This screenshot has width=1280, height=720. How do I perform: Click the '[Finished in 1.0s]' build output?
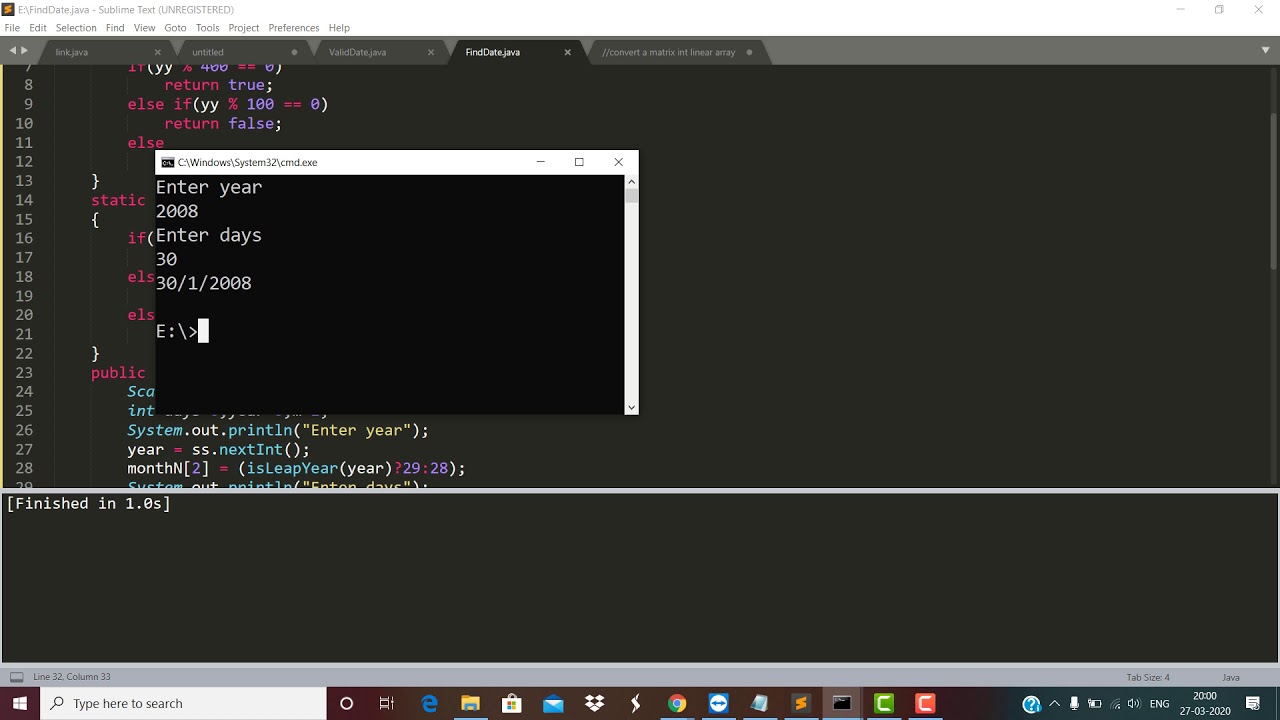point(89,504)
